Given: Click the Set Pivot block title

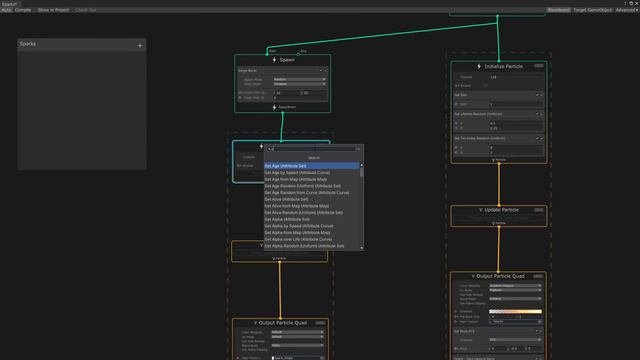Looking at the screenshot, I should click(464, 331).
